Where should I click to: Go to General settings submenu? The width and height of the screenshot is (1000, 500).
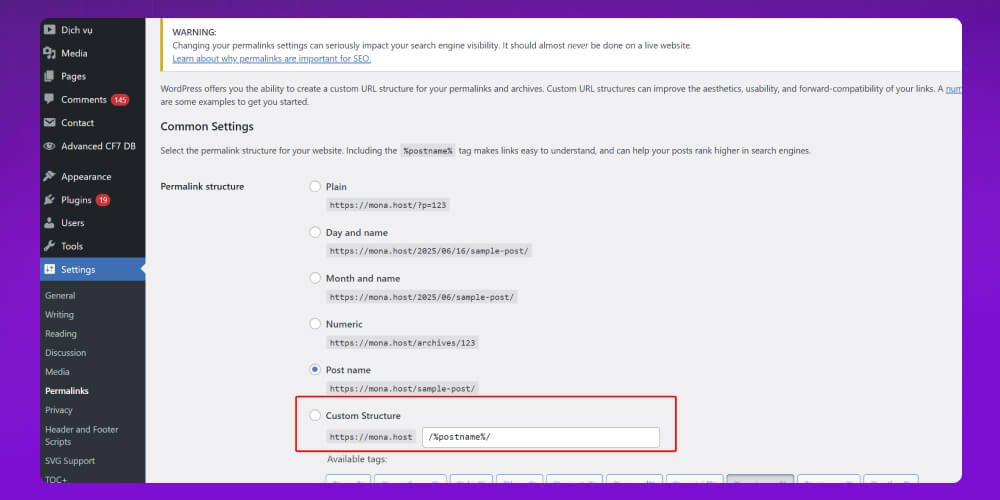(x=60, y=295)
